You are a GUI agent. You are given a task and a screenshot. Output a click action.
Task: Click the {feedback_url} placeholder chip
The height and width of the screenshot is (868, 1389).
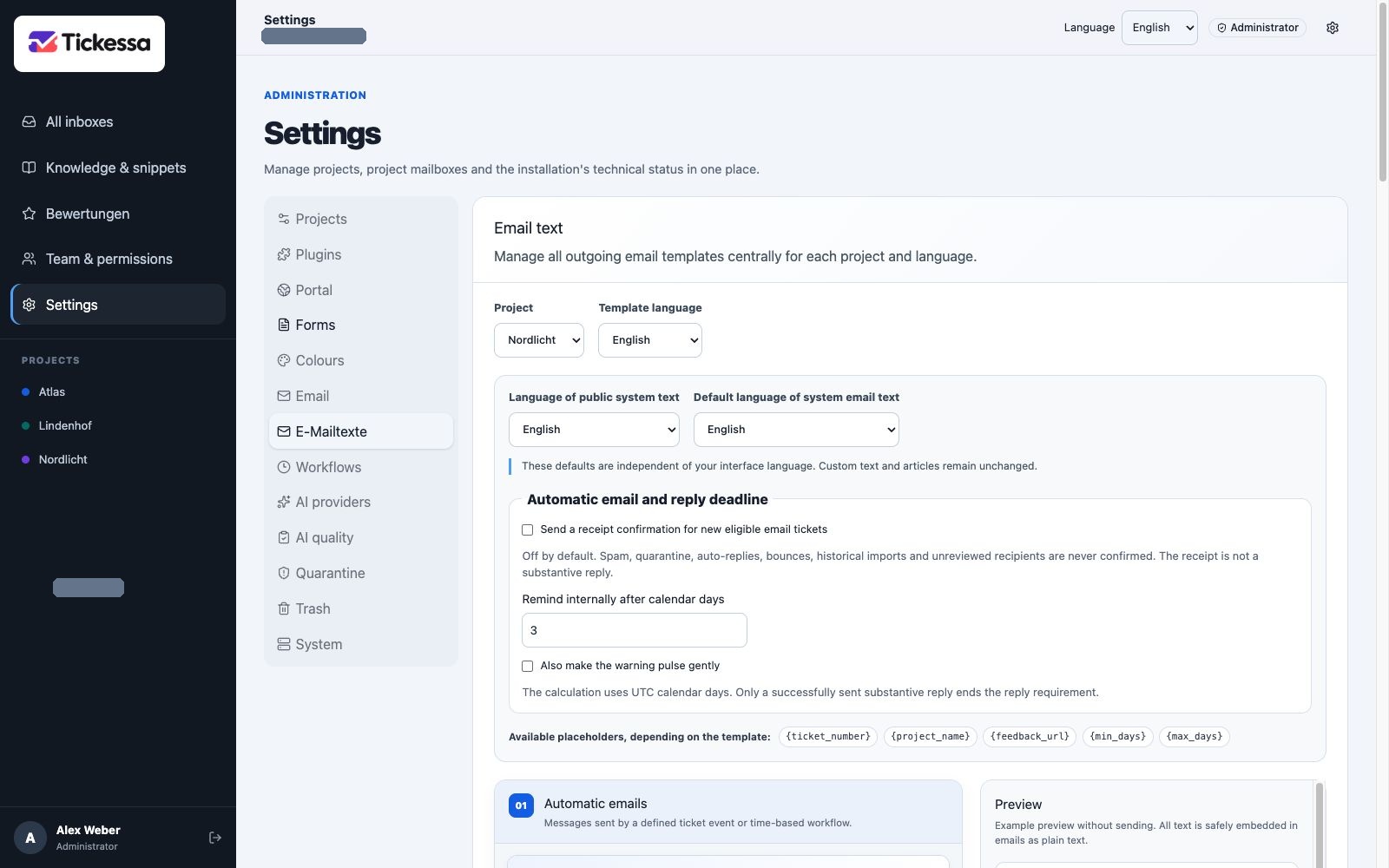coord(1030,737)
